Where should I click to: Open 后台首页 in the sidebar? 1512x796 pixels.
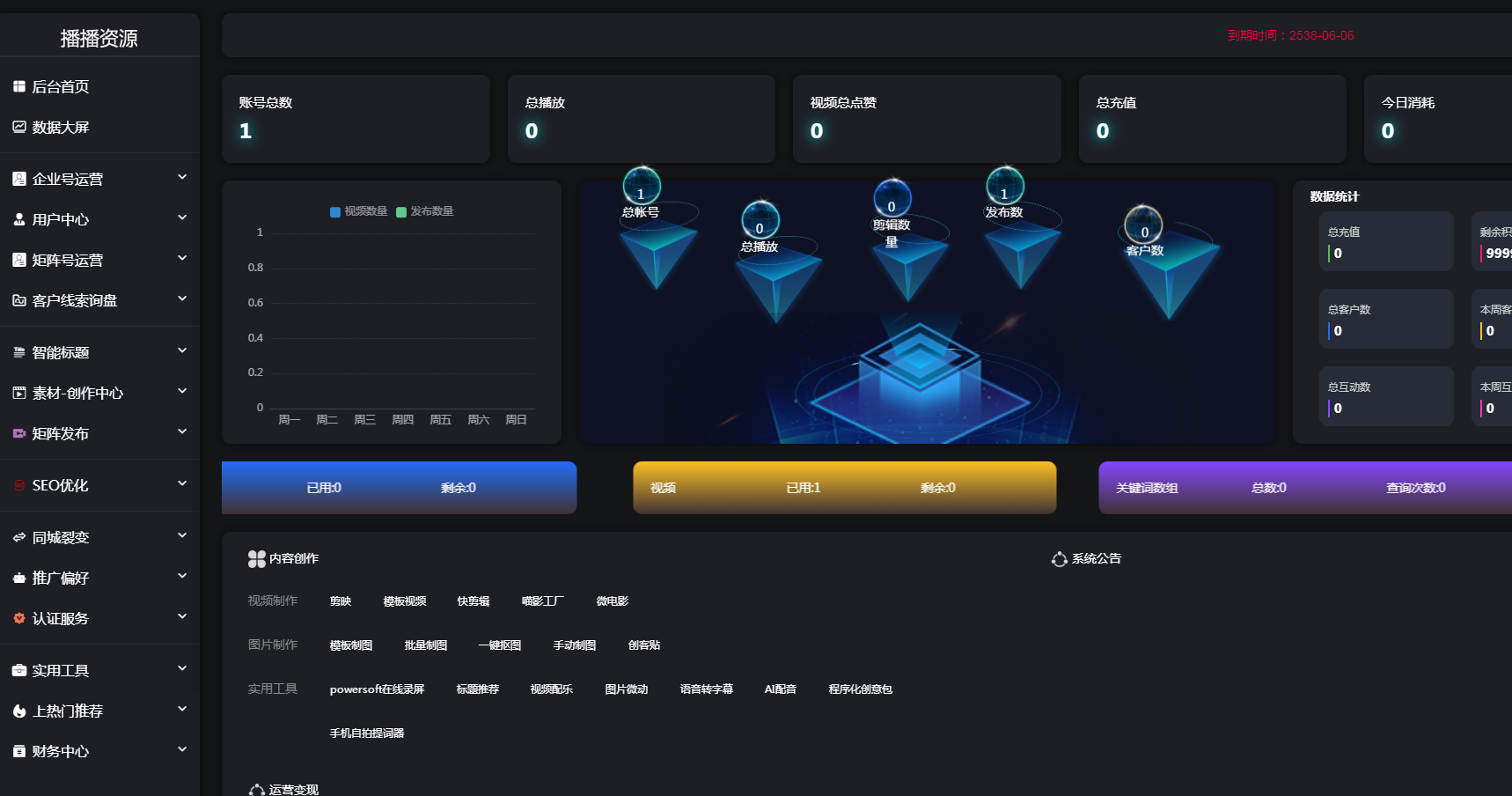point(99,86)
